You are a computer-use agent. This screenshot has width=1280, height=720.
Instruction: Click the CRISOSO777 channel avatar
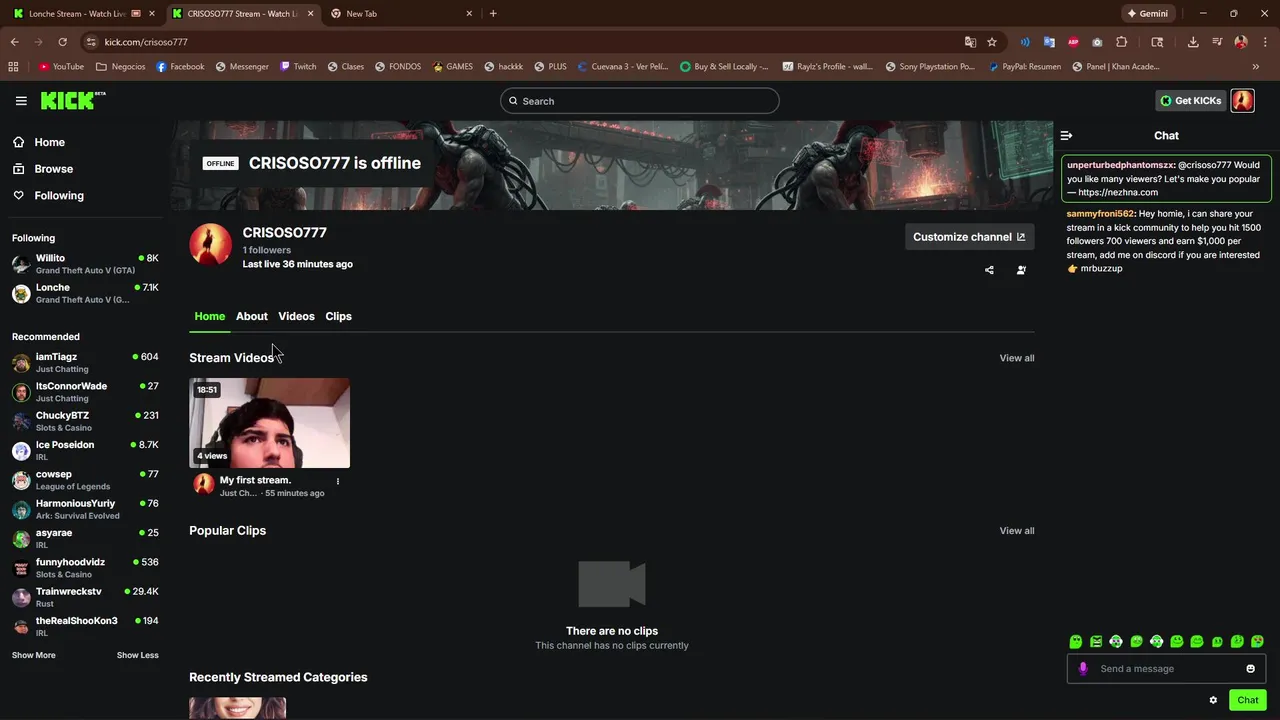click(x=210, y=245)
